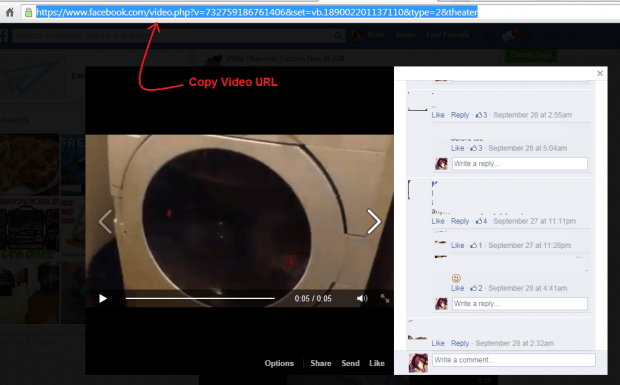Click the video progress bar
Viewport: 620px width, 385px height.
point(200,298)
